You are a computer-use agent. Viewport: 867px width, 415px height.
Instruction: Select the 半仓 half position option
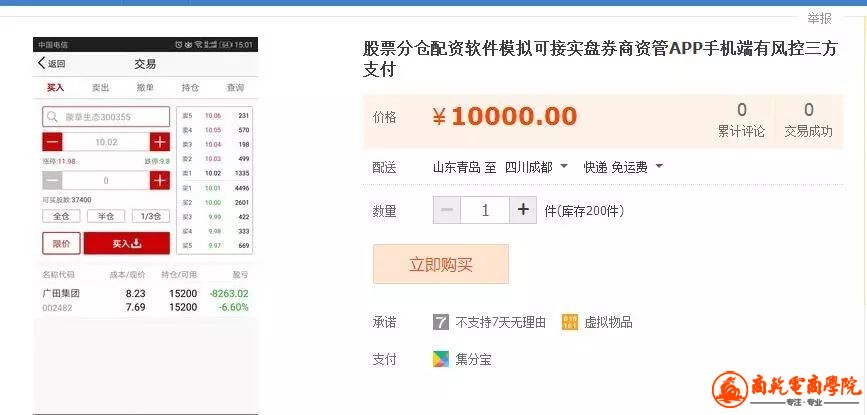click(x=105, y=216)
